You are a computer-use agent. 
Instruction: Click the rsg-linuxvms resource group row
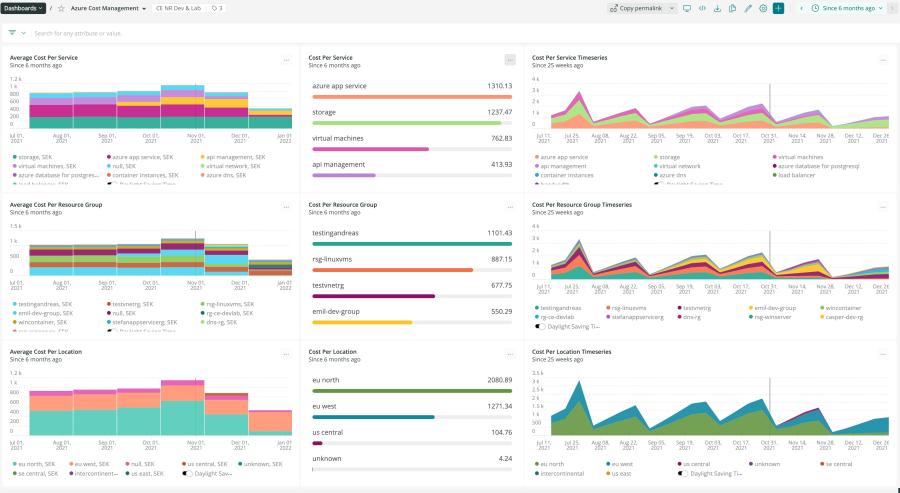(x=412, y=264)
